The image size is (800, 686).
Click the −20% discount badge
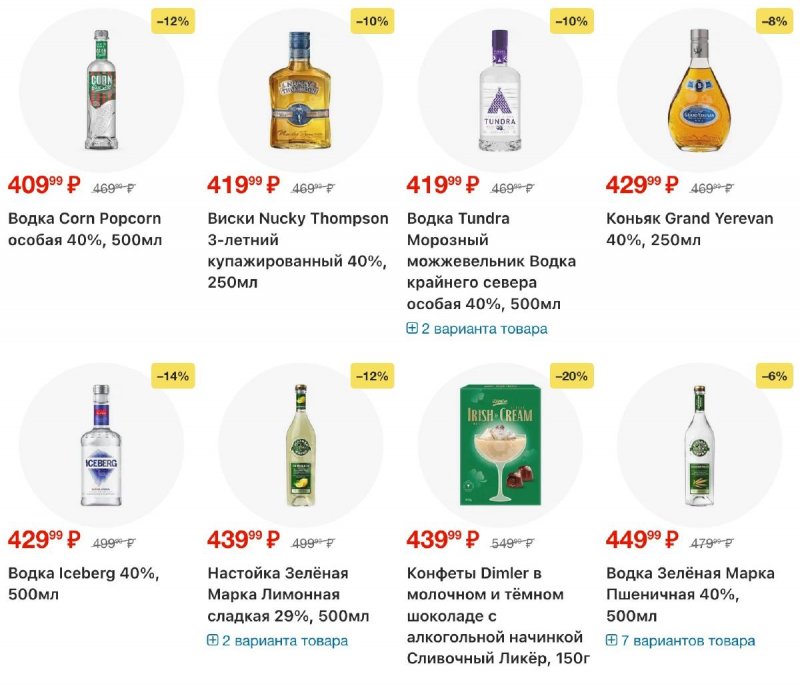(x=573, y=376)
